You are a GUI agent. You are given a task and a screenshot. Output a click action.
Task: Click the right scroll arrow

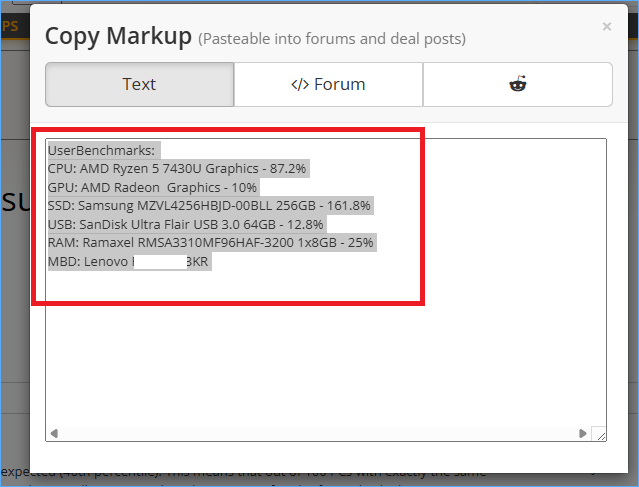[582, 433]
